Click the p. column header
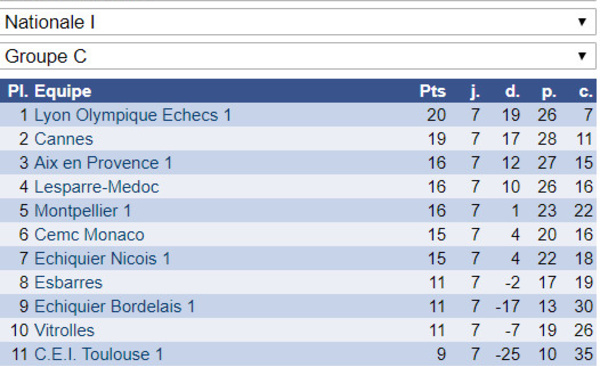The height and width of the screenshot is (366, 600). point(549,91)
